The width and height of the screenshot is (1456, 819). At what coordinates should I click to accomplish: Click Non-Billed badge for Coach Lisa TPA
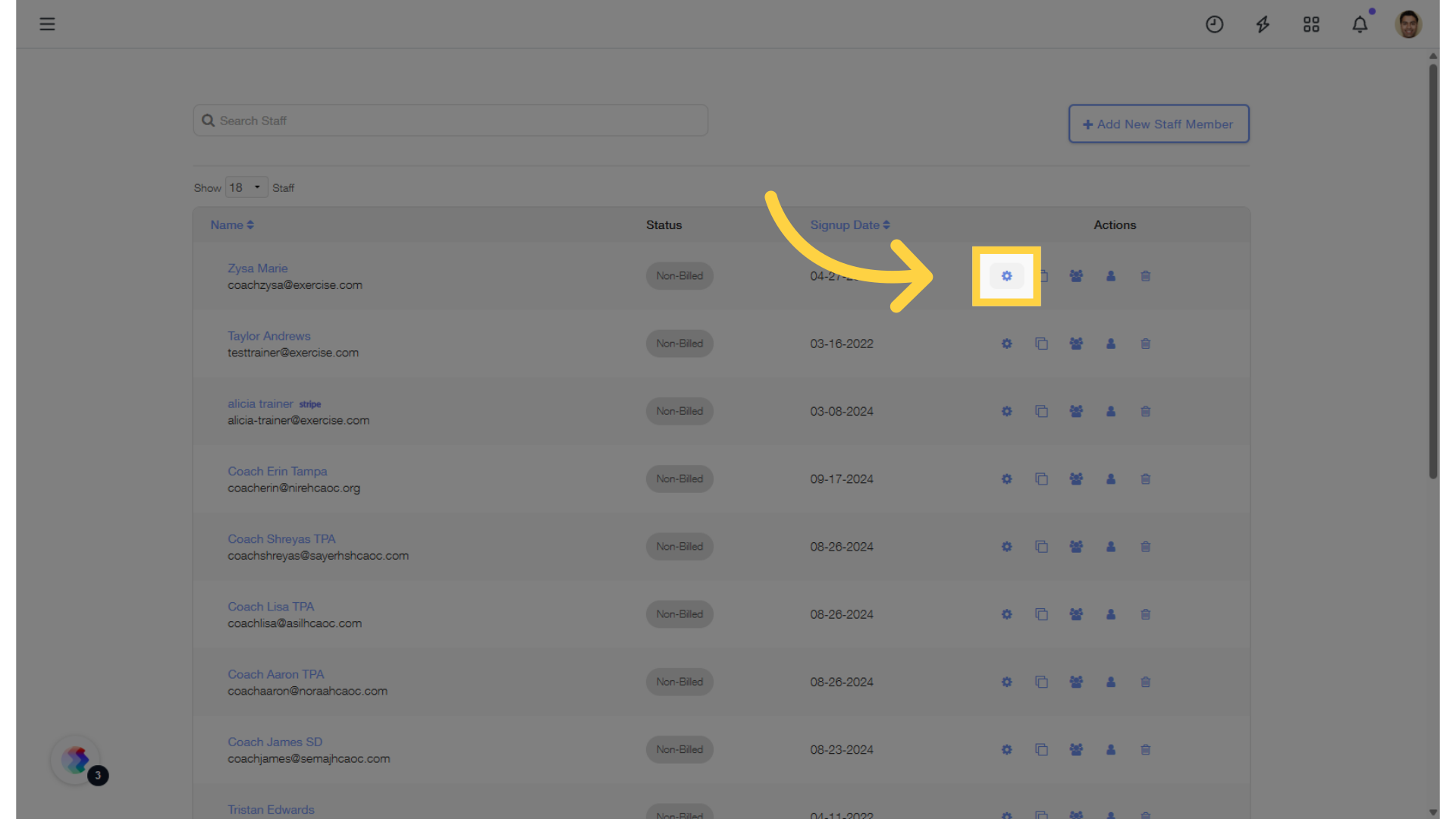point(679,614)
